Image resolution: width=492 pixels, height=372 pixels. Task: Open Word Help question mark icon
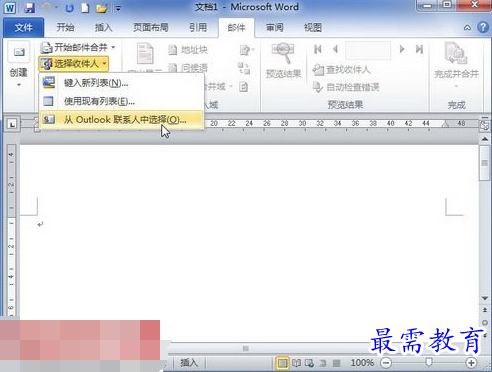(483, 27)
